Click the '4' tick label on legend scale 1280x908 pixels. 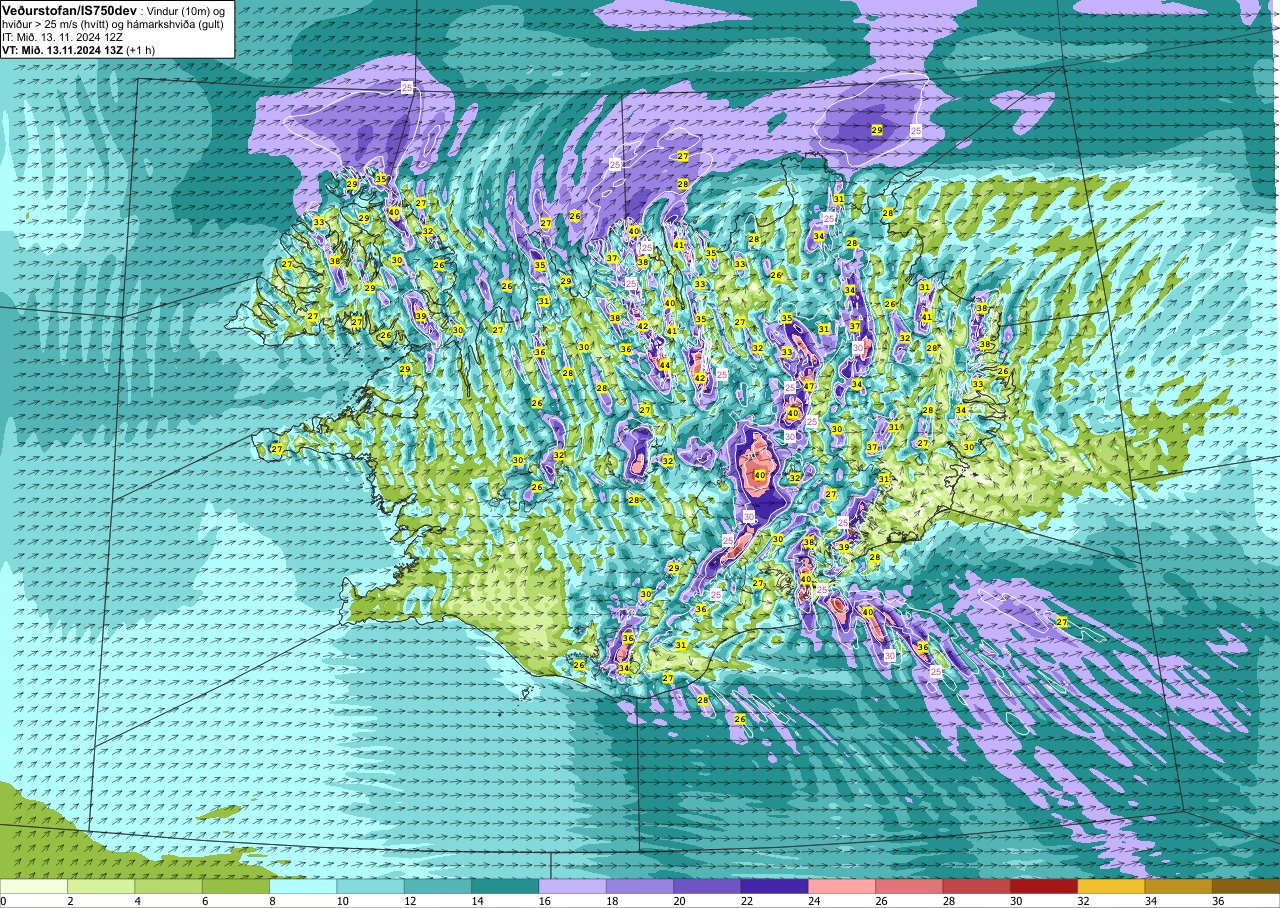click(136, 901)
